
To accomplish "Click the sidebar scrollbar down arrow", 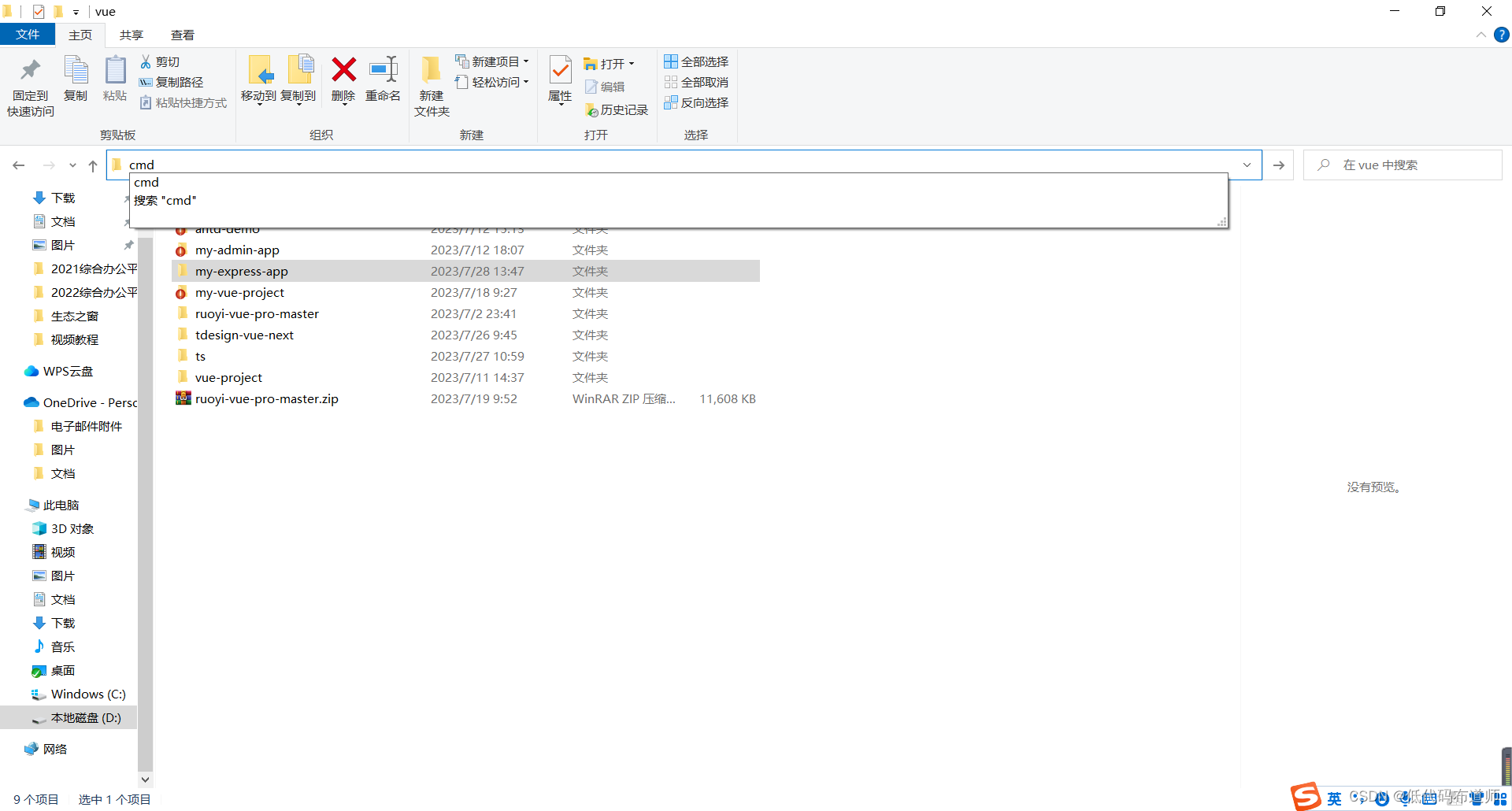I will pos(145,780).
